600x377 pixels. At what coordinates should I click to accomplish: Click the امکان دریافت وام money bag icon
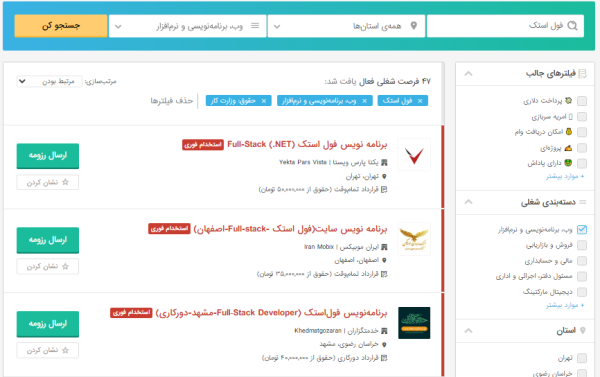569,132
